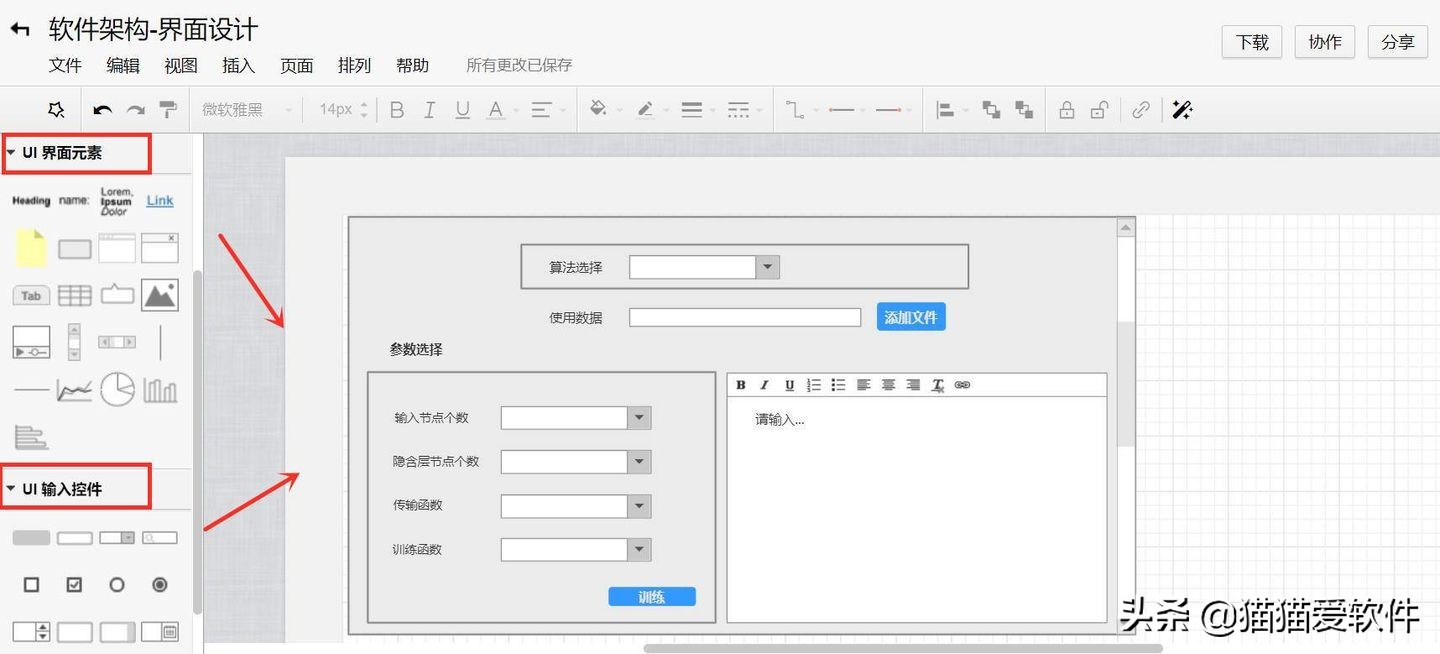
Task: Click the 分享 button
Action: point(1397,42)
